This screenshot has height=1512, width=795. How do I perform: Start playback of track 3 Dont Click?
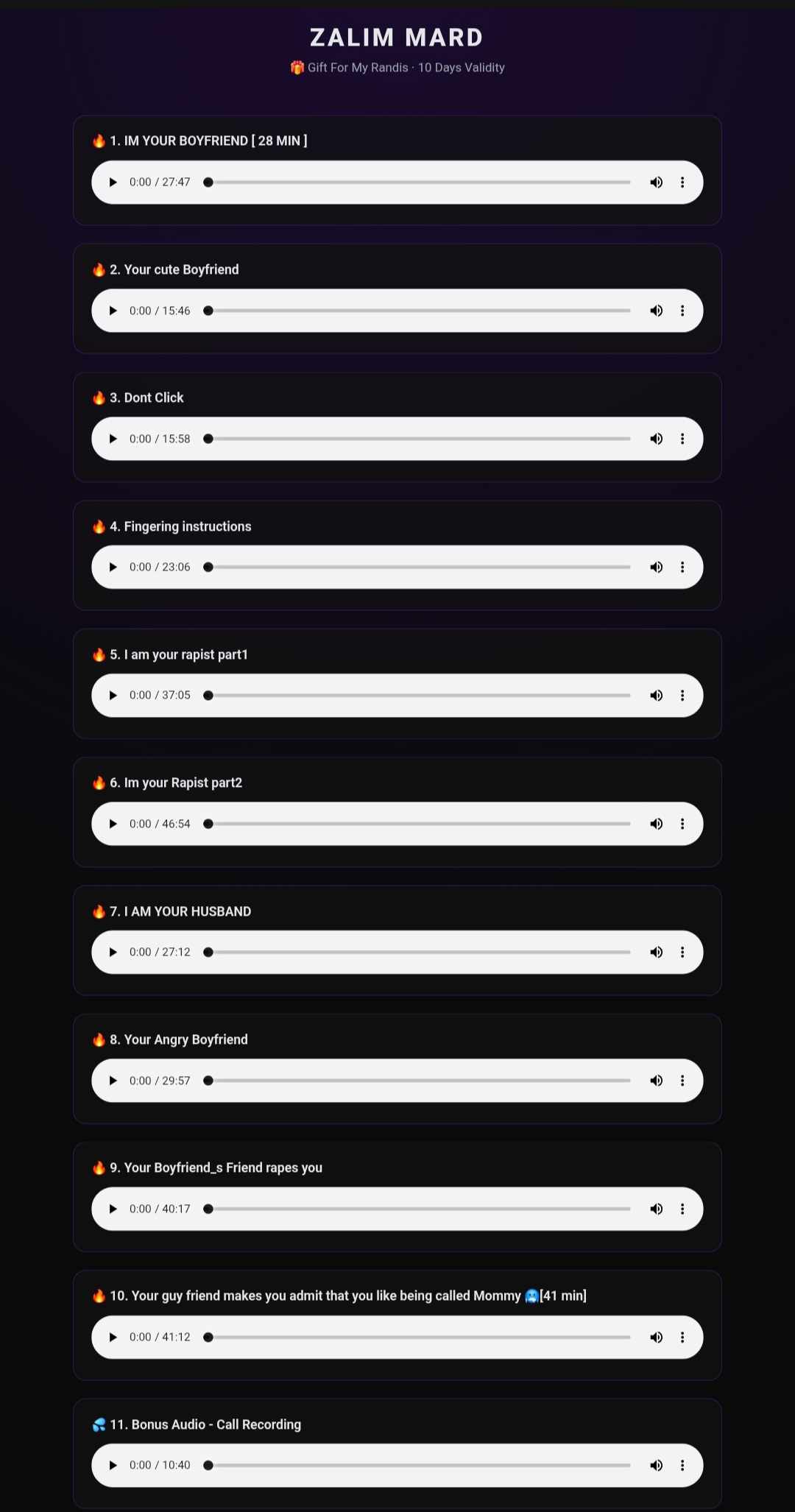click(x=113, y=439)
